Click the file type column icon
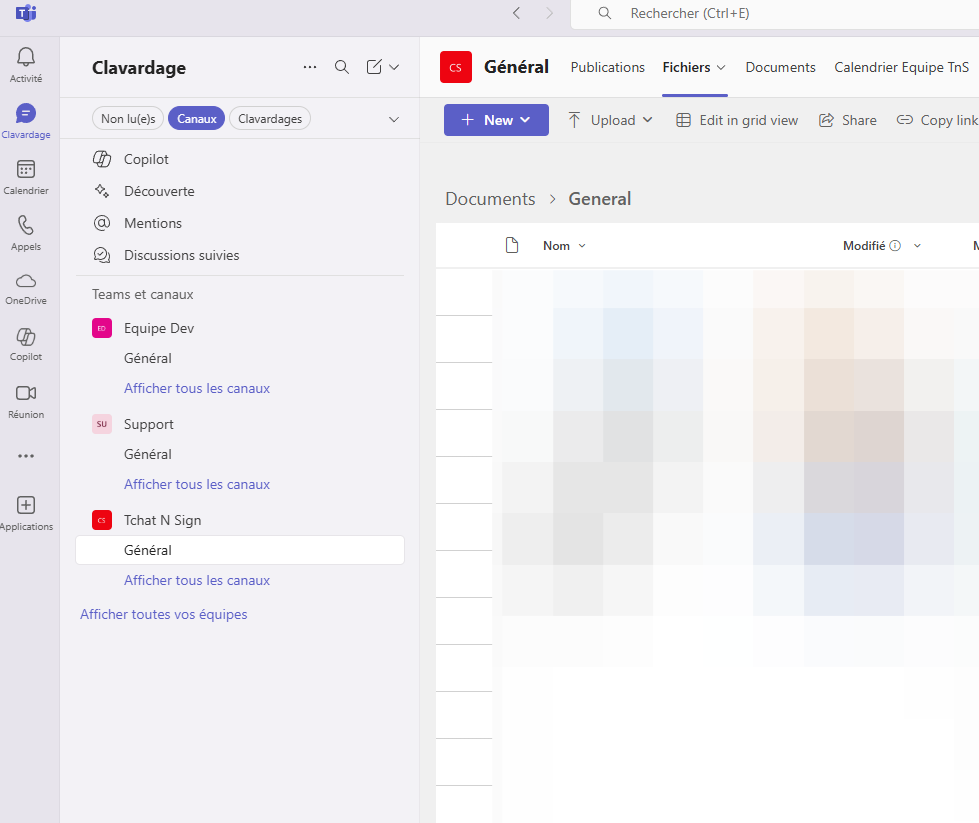Viewport: 979px width, 823px height. [x=512, y=245]
